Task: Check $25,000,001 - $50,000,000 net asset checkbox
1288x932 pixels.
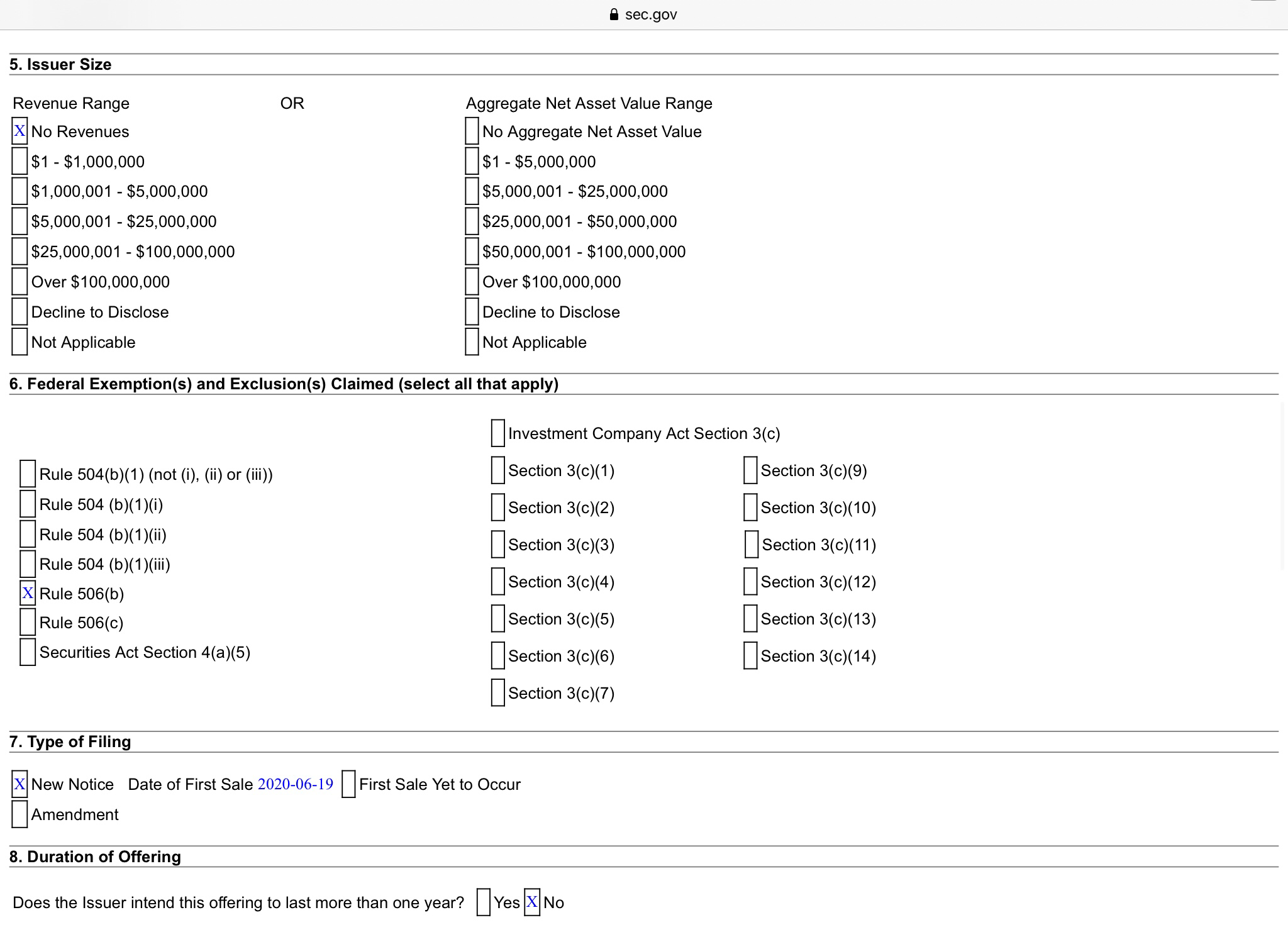Action: (x=472, y=221)
